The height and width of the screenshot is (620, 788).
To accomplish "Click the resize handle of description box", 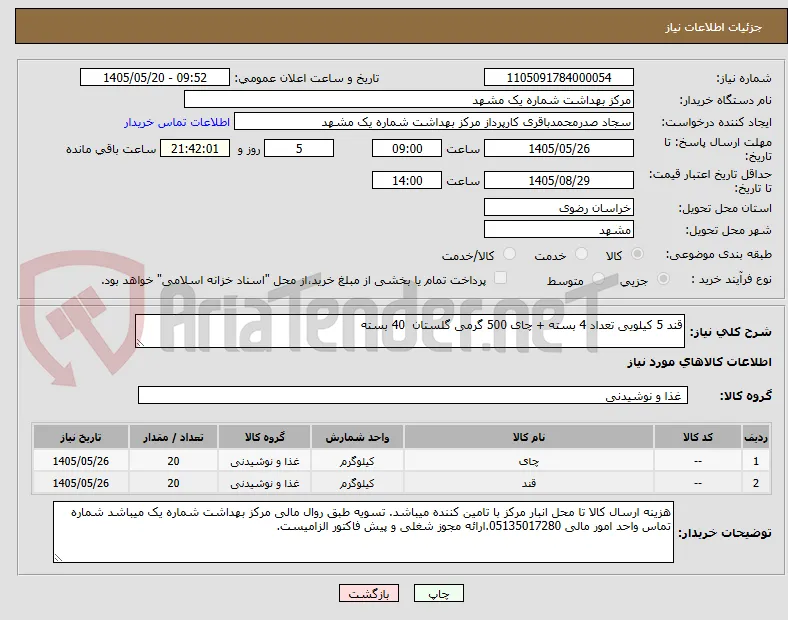I will tap(140, 343).
